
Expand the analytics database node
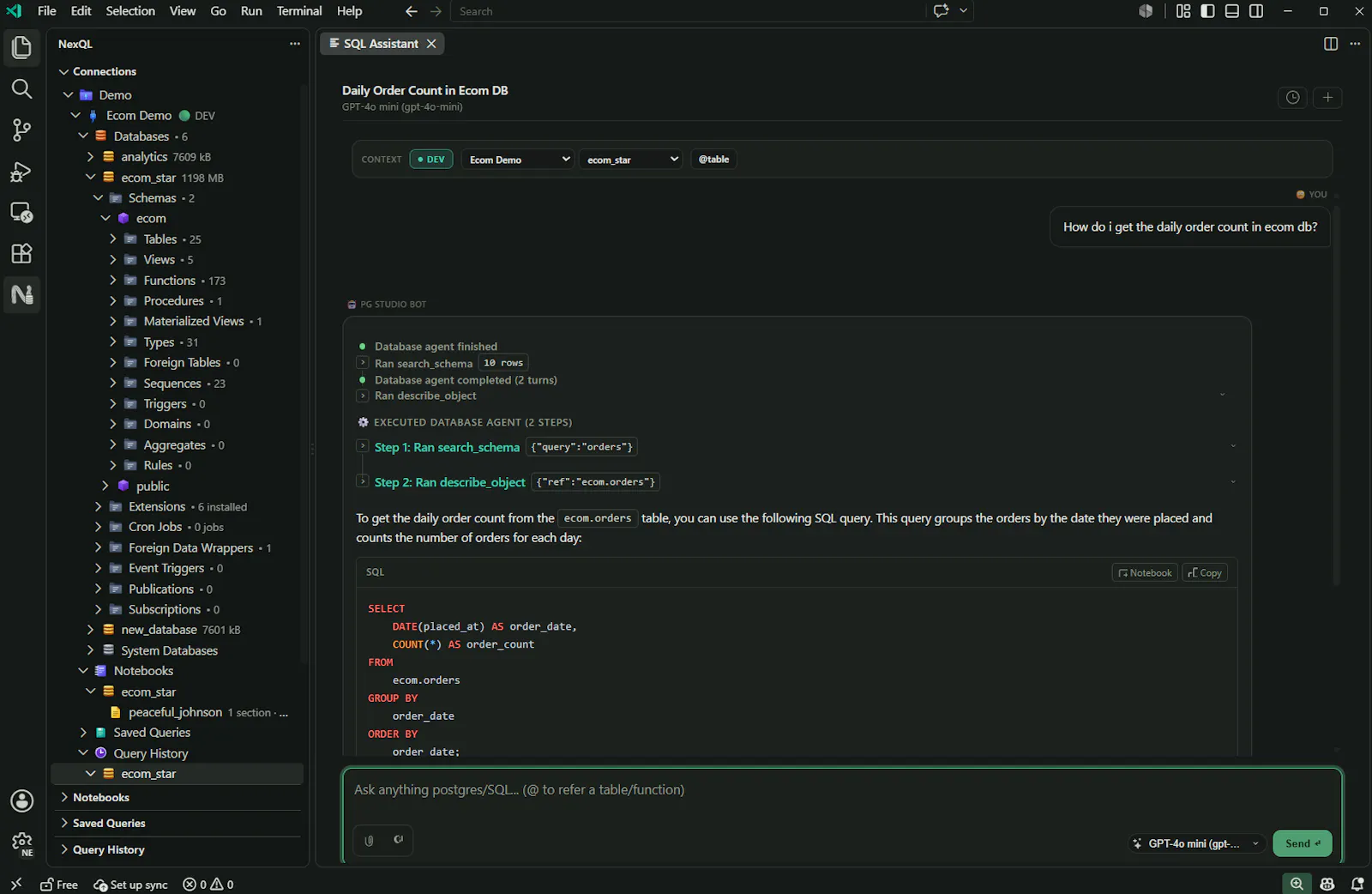91,156
